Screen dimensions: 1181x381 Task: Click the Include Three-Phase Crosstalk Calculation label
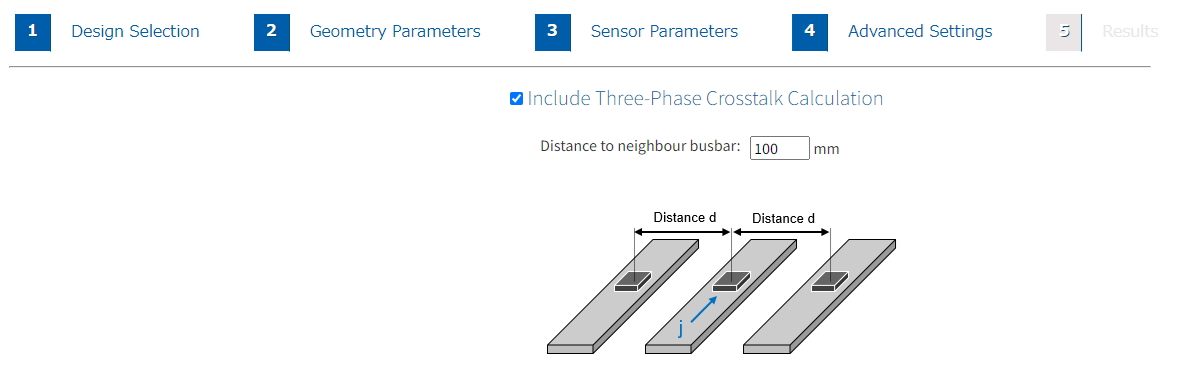click(705, 99)
